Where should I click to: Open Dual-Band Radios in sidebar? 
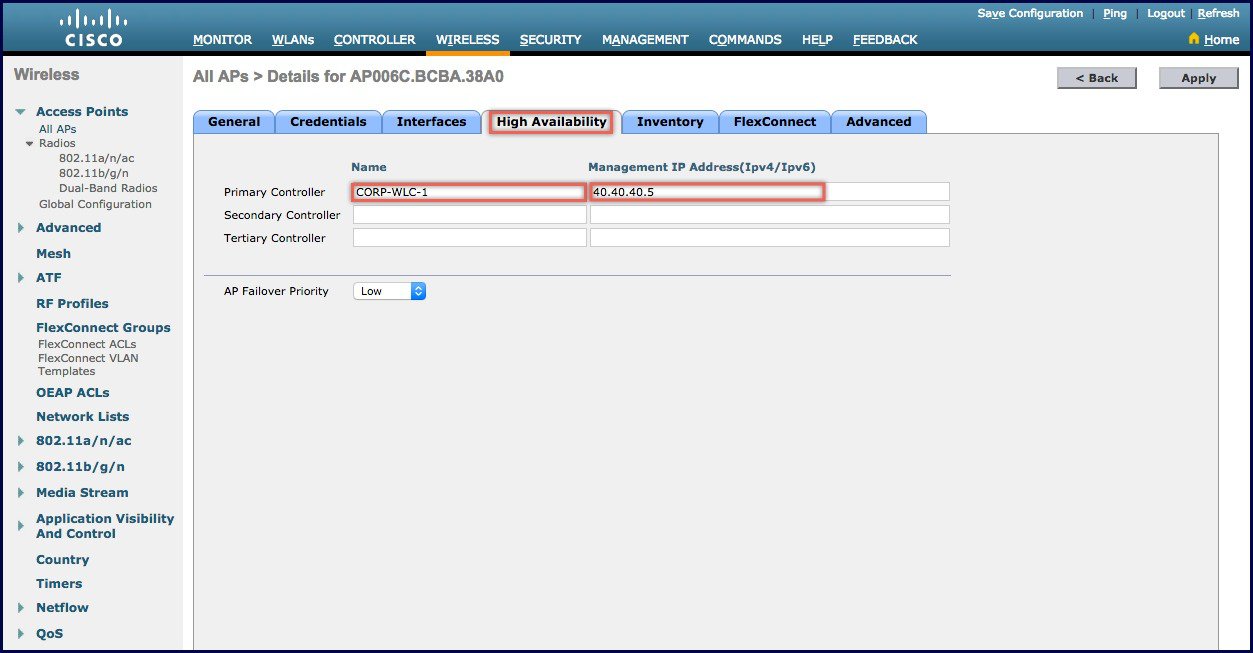pyautogui.click(x=108, y=188)
